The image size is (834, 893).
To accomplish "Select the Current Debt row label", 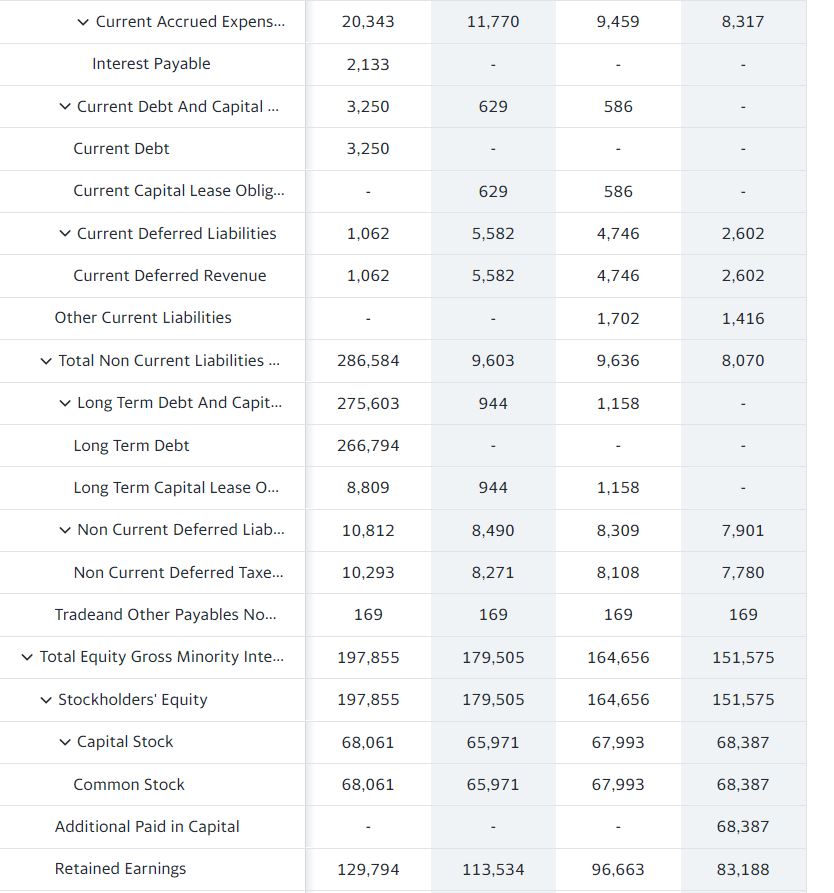I will (x=121, y=148).
